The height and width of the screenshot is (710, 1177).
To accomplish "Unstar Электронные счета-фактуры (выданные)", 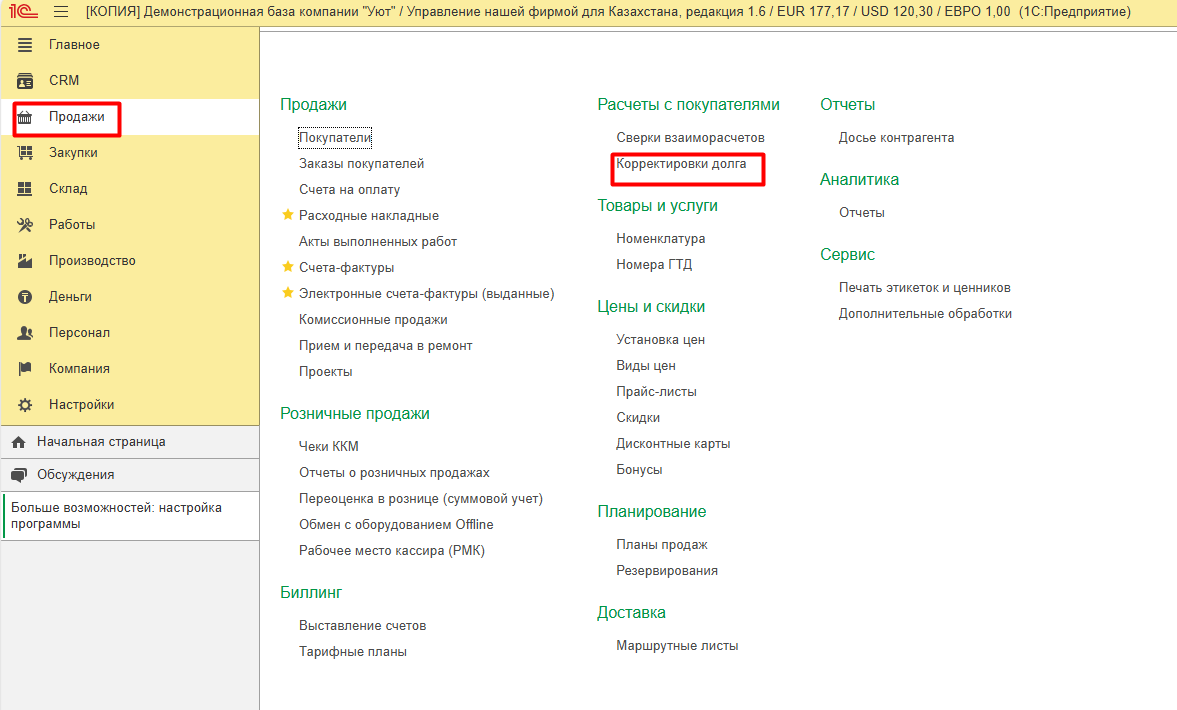I will pos(288,293).
